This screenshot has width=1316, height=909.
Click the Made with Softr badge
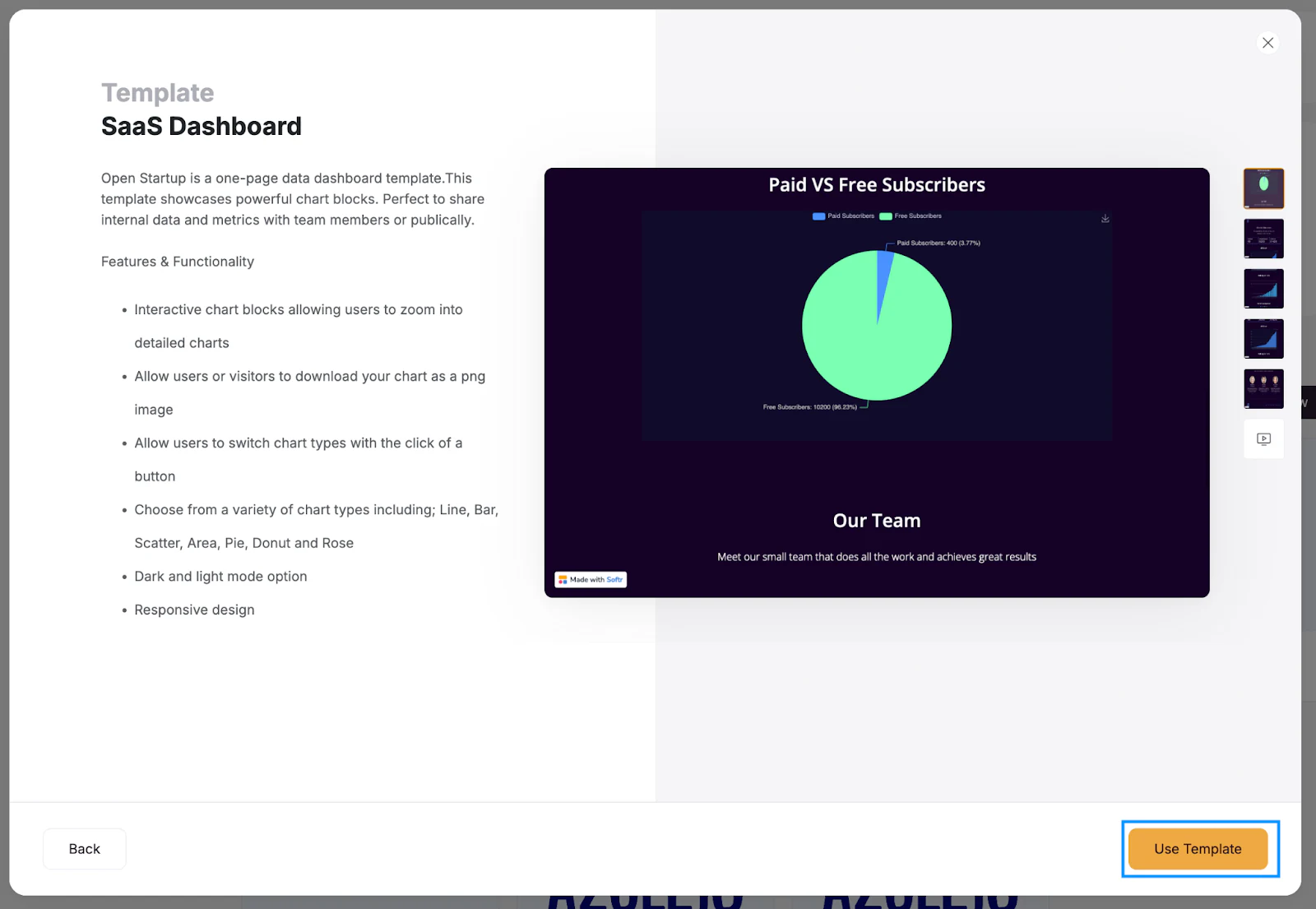click(x=591, y=580)
